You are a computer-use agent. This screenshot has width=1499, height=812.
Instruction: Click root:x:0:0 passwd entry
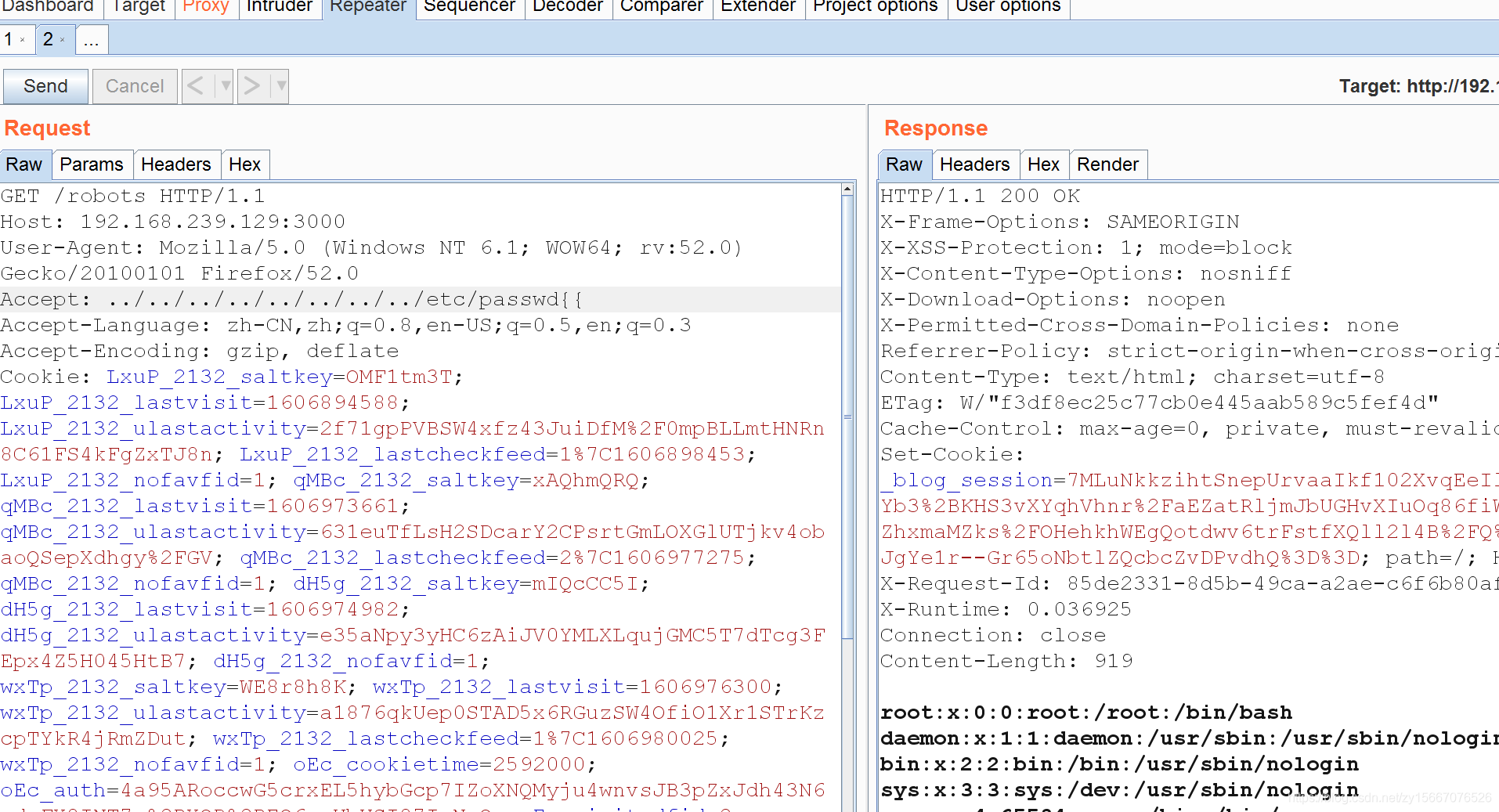click(x=1086, y=713)
